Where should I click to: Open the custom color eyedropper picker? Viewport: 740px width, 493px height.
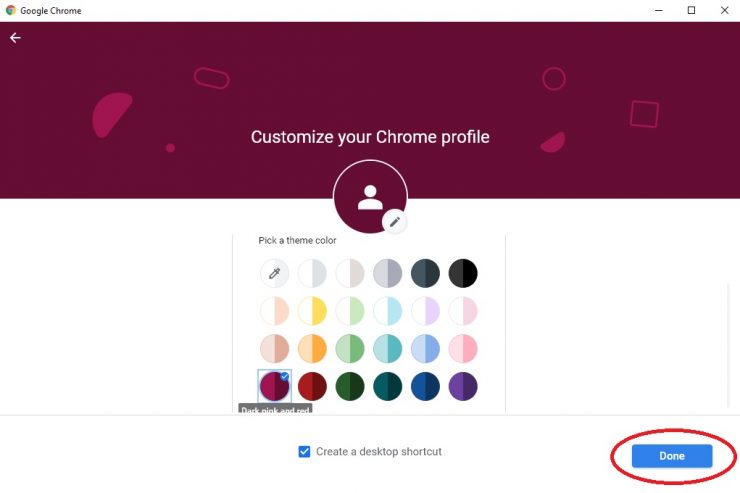click(274, 273)
